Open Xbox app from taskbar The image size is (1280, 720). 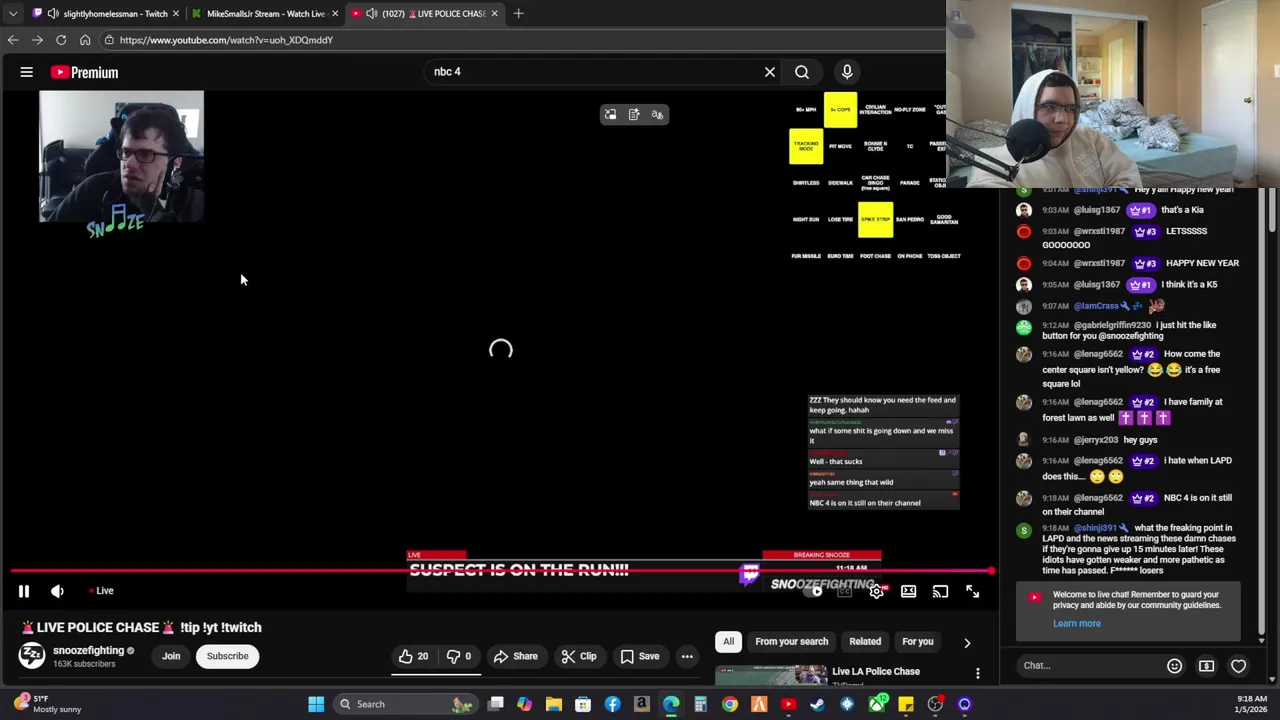click(877, 704)
